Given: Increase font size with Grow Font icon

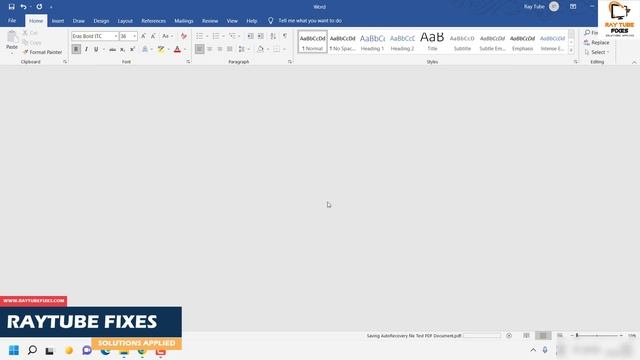Looking at the screenshot, I should [x=143, y=36].
